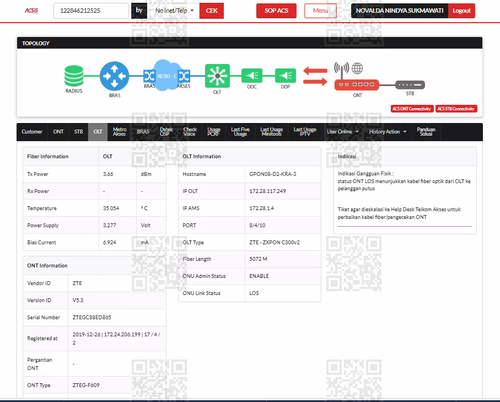The height and width of the screenshot is (402, 500).
Task: Click the OLT Type value ZTE - ZXPON C300v2
Action: [x=274, y=242]
